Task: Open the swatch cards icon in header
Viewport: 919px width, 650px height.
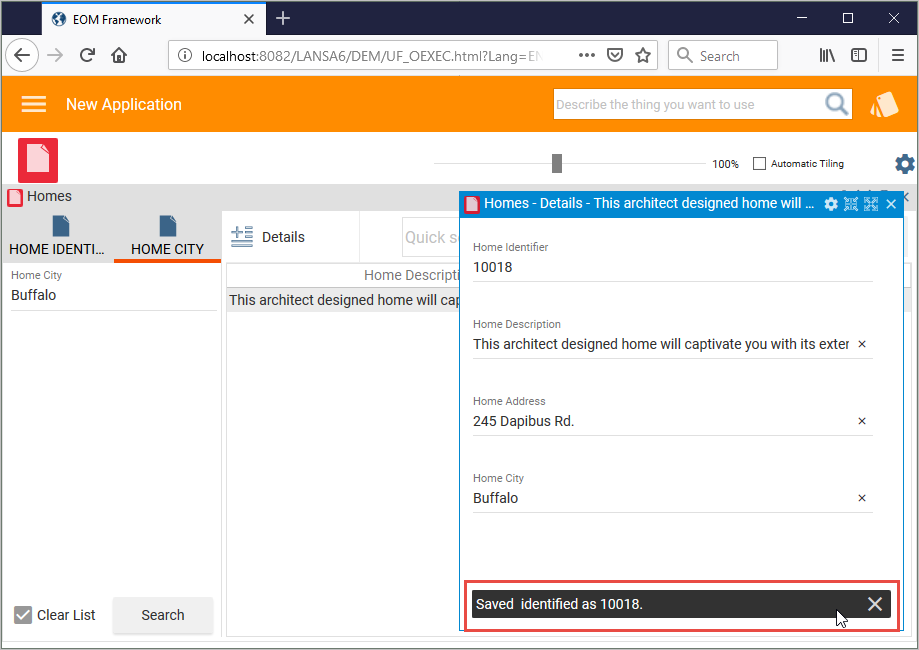Action: pos(884,104)
